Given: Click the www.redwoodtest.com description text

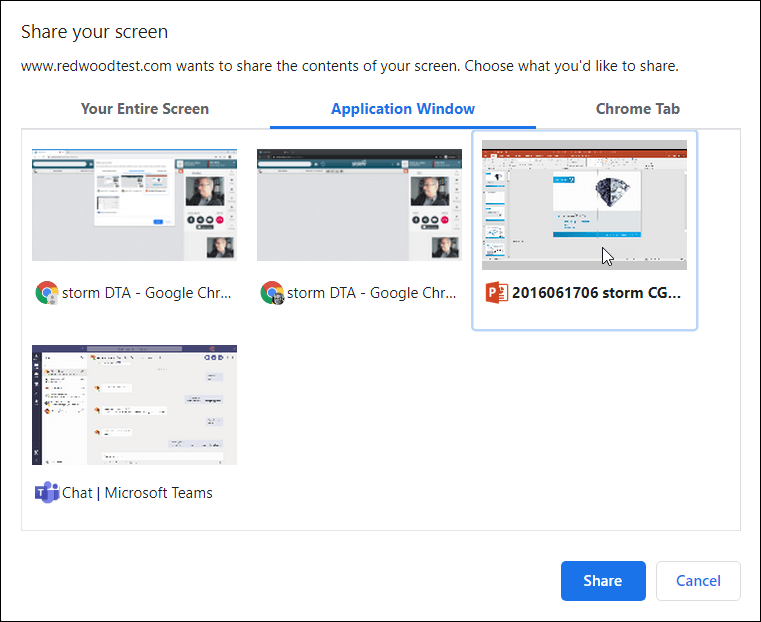Looking at the screenshot, I should tap(349, 66).
